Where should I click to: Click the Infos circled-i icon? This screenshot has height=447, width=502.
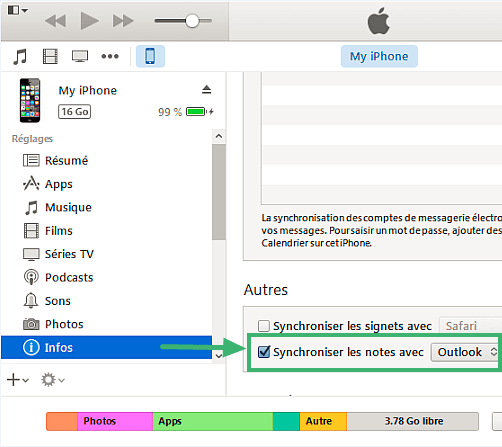click(x=31, y=347)
